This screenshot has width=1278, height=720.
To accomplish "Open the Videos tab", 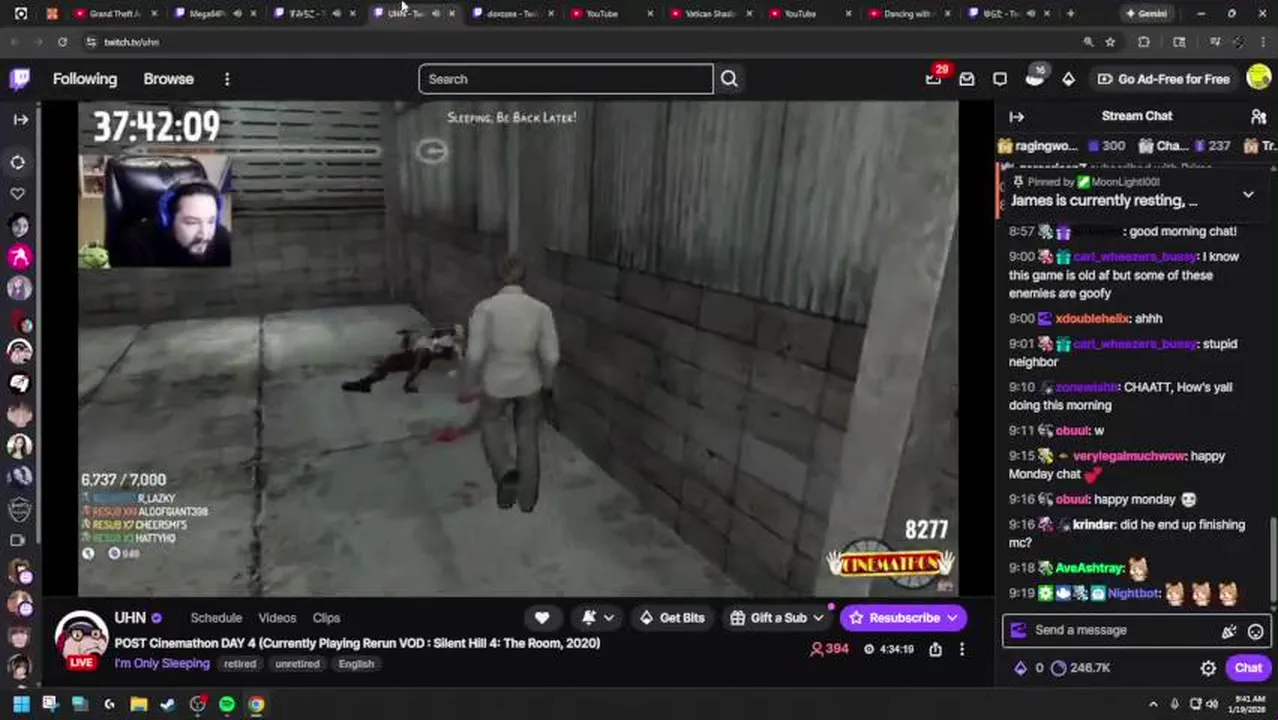I will tap(277, 618).
